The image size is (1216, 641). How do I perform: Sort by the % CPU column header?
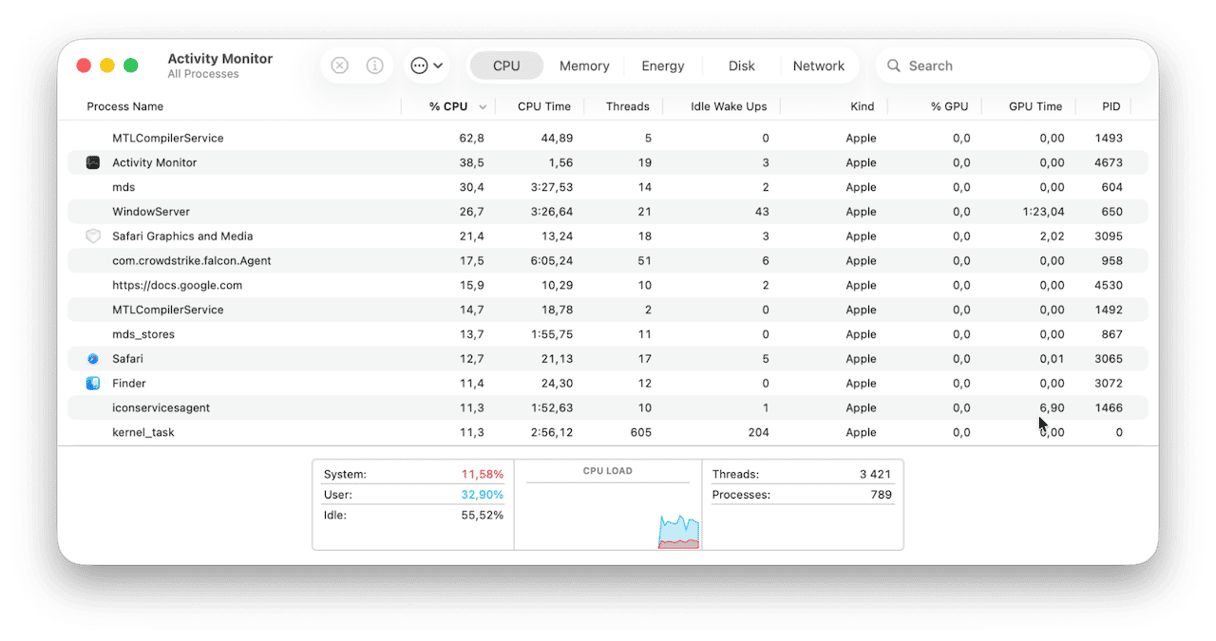(x=448, y=107)
